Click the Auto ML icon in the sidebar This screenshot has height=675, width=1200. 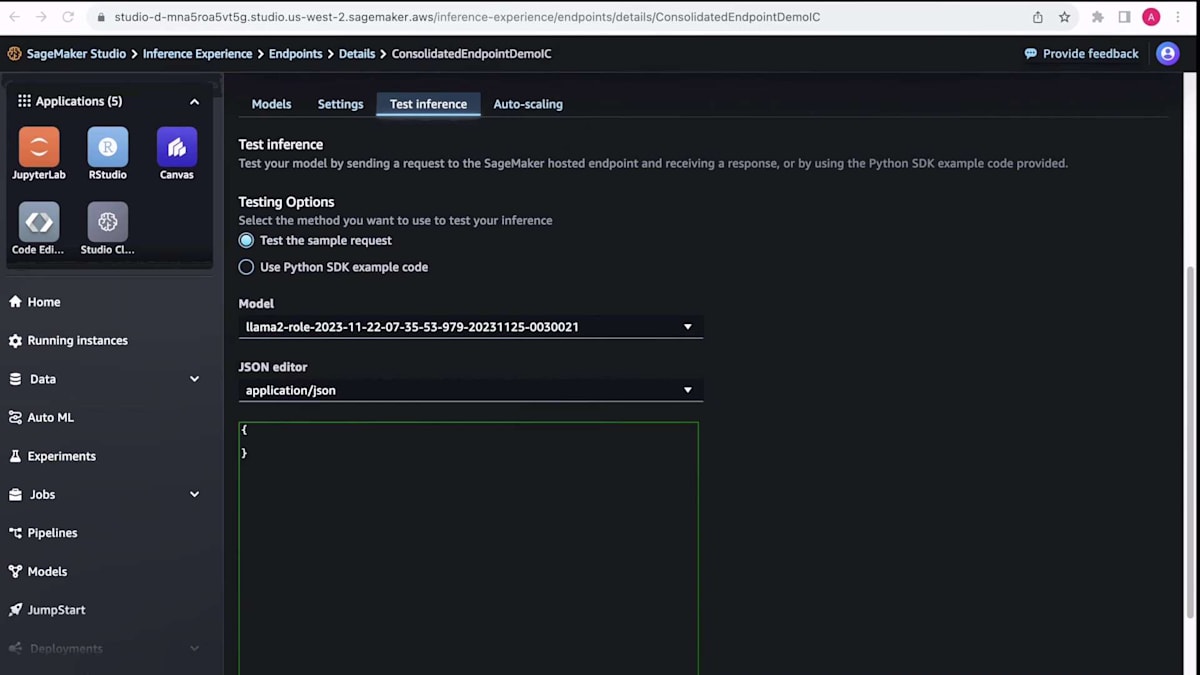click(15, 418)
